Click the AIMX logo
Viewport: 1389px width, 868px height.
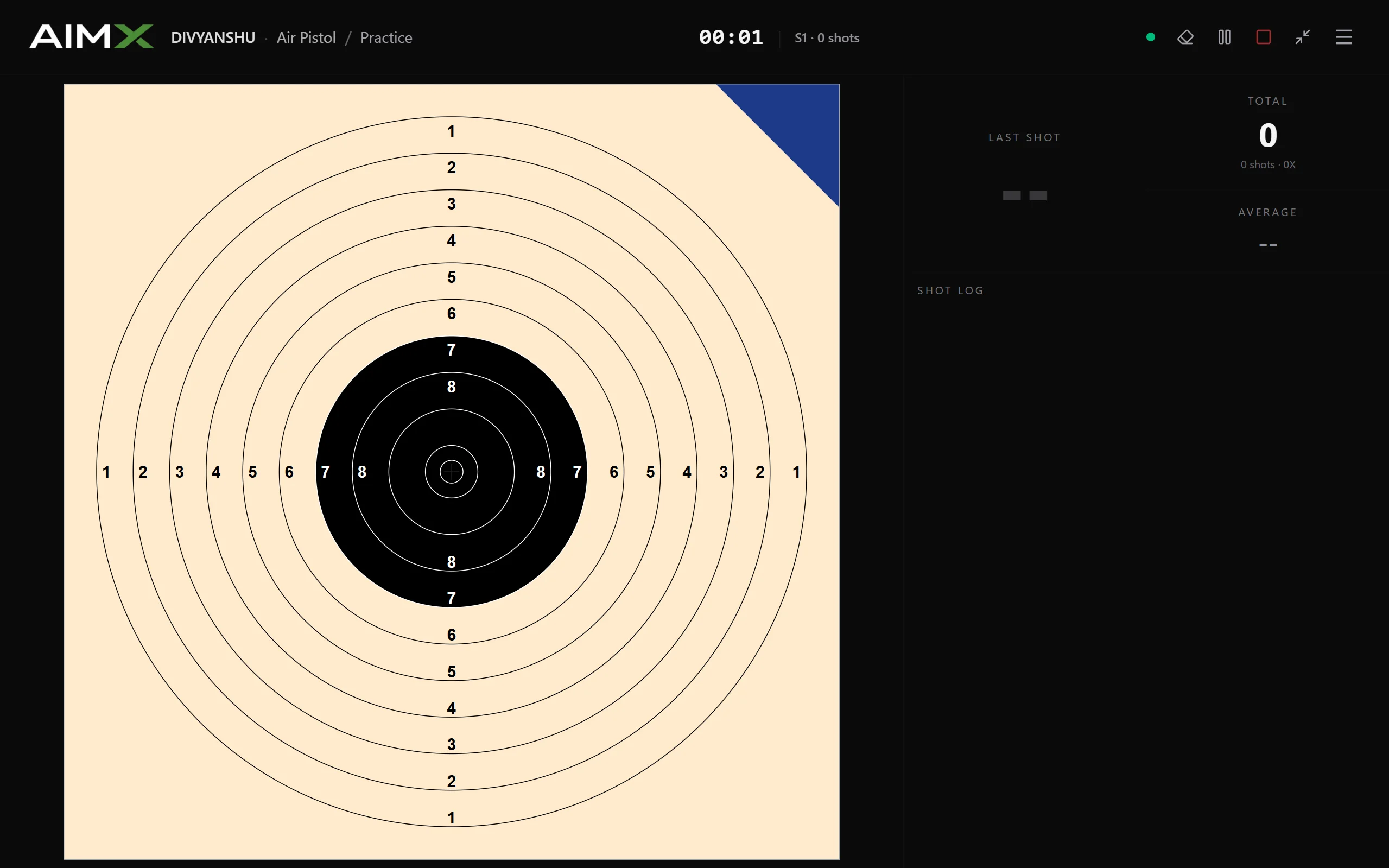pyautogui.click(x=91, y=37)
